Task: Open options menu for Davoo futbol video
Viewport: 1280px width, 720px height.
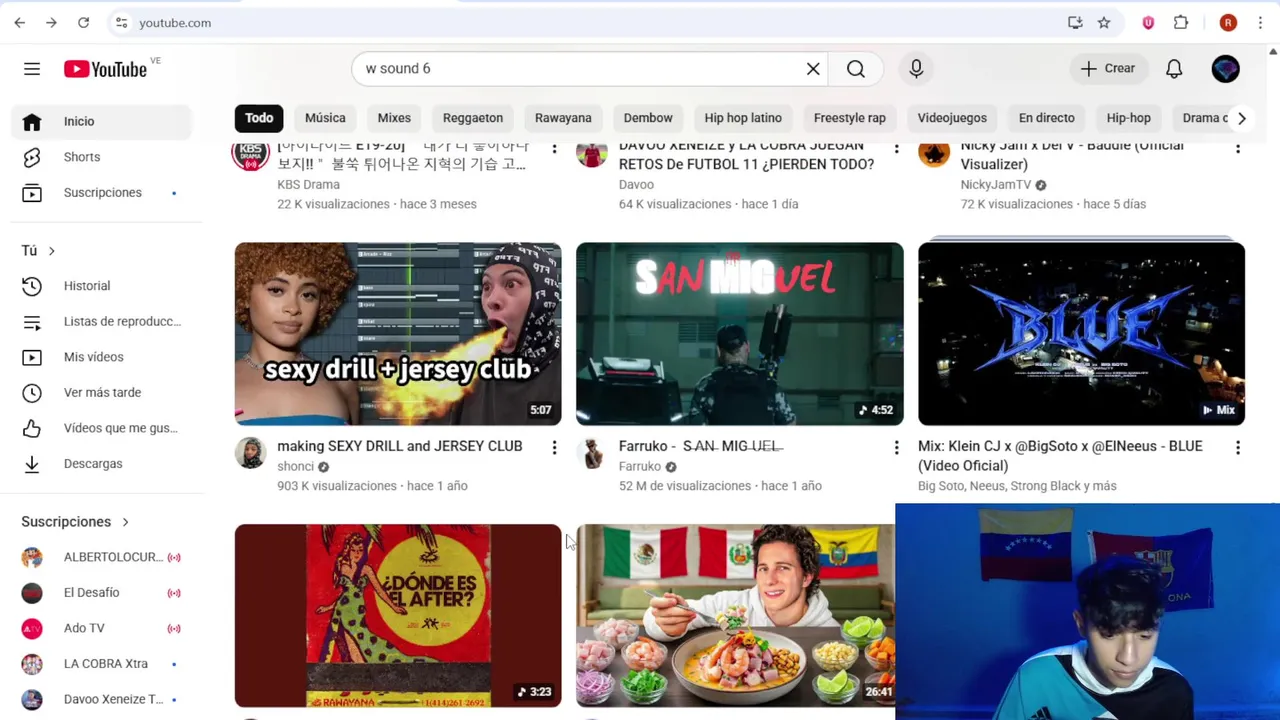Action: pos(896,148)
